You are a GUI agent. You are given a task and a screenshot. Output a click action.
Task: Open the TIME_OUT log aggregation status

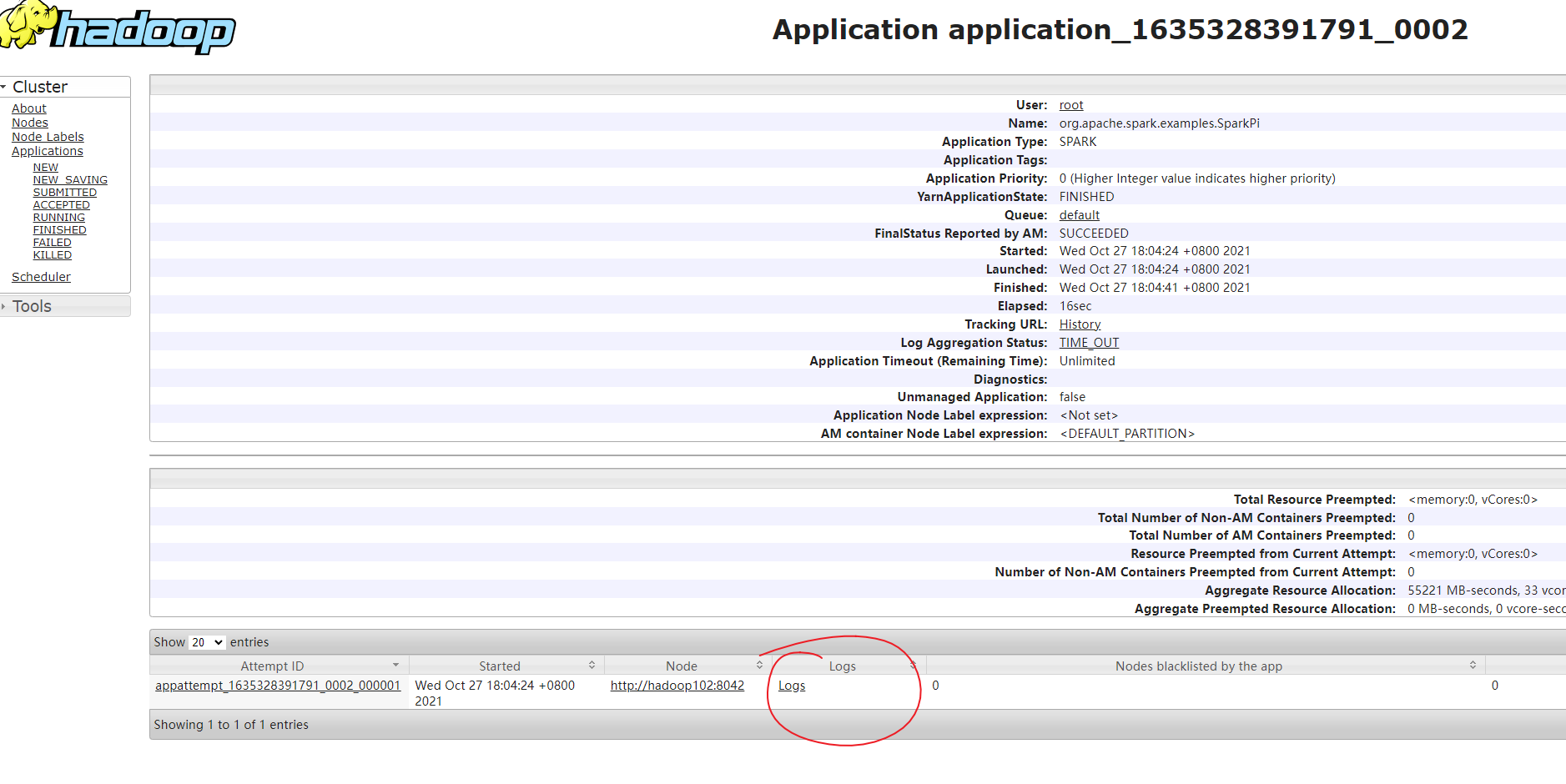point(1090,343)
